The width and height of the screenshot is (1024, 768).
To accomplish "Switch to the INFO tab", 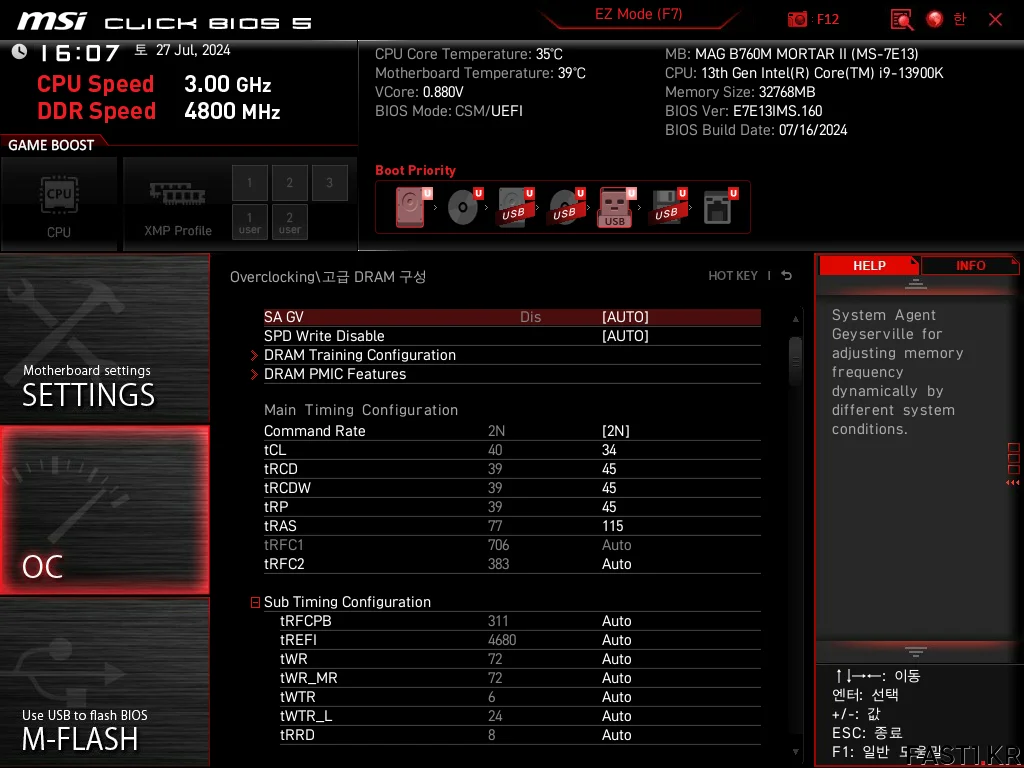I will (x=970, y=265).
